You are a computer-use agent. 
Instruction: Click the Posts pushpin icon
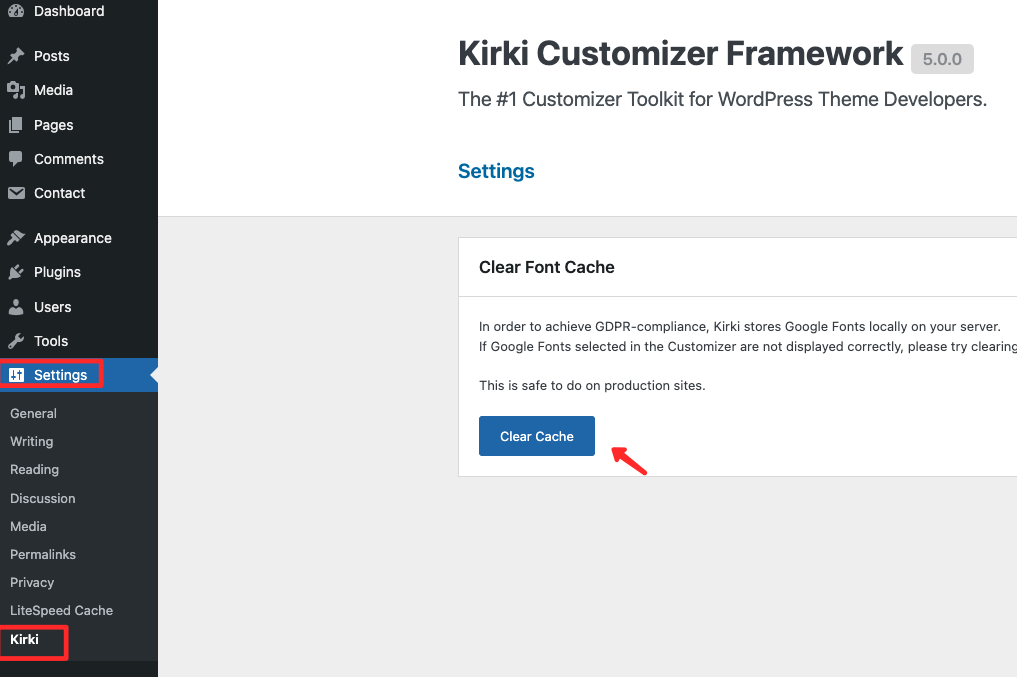click(16, 56)
